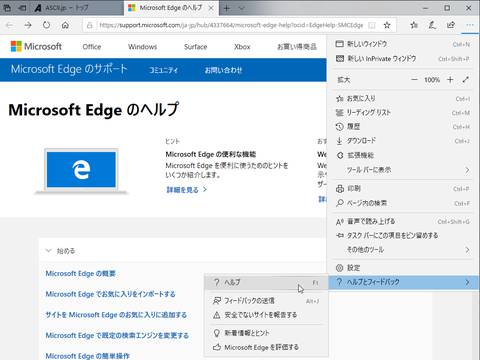The height and width of the screenshot is (360, 480).
Task: Open Reading view icon in the address bar
Action: click(372, 25)
